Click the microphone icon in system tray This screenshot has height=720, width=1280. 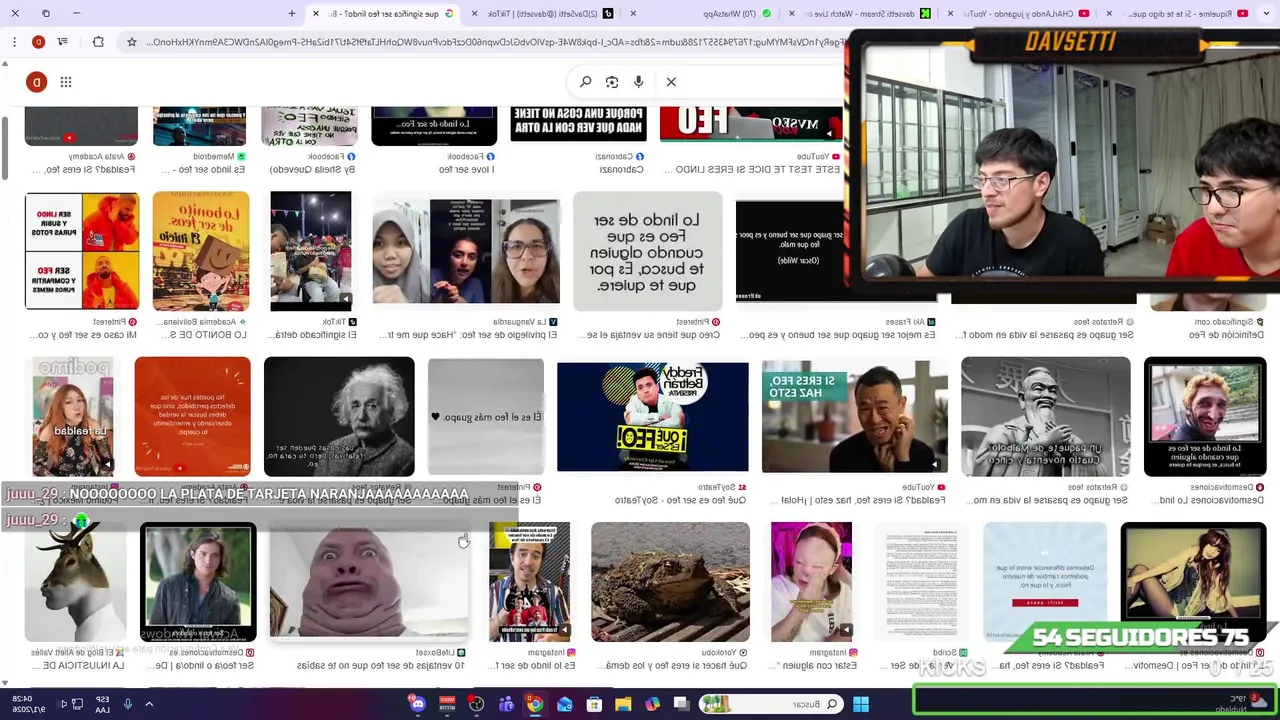point(127,704)
